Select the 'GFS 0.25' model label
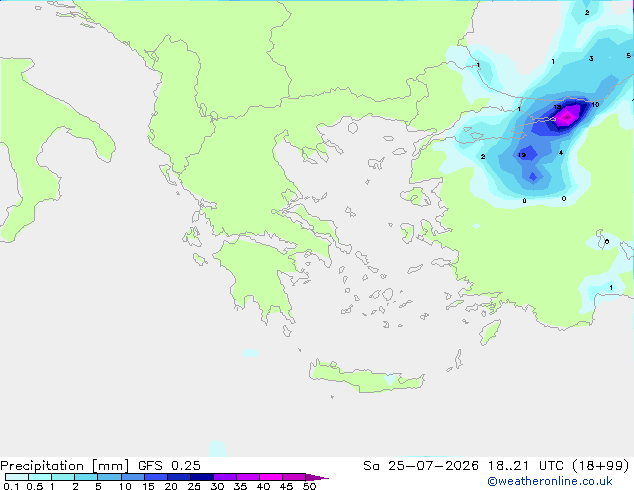634x490 pixels. coord(169,466)
